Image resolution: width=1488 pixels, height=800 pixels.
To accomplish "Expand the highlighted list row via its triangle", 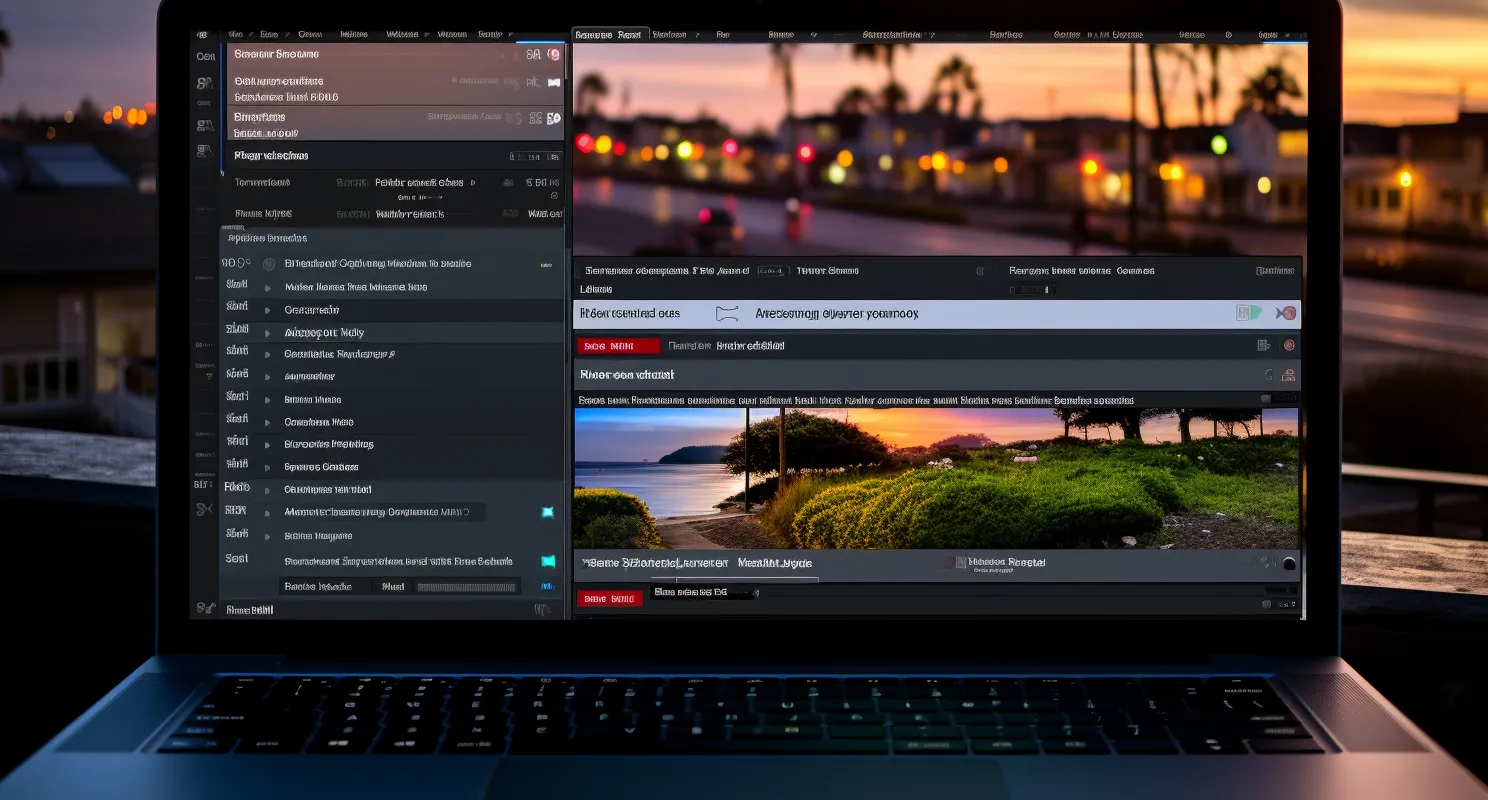I will point(267,333).
